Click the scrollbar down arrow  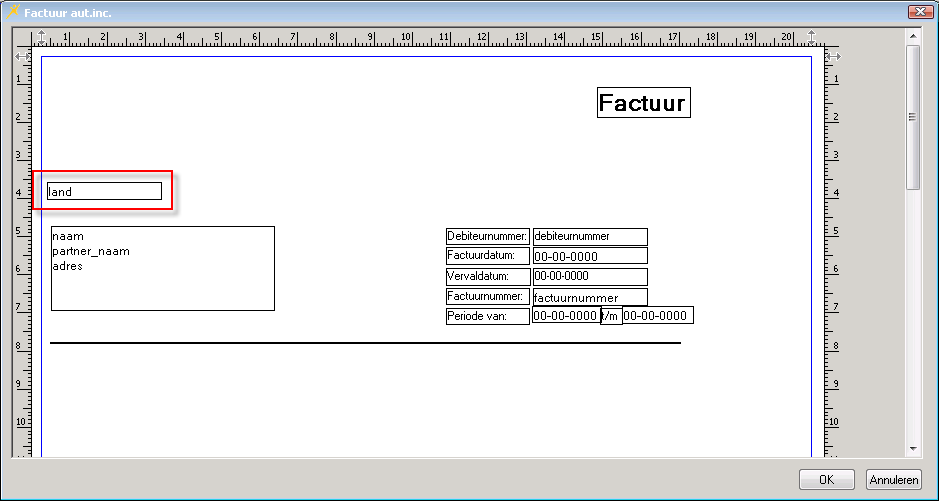click(912, 449)
